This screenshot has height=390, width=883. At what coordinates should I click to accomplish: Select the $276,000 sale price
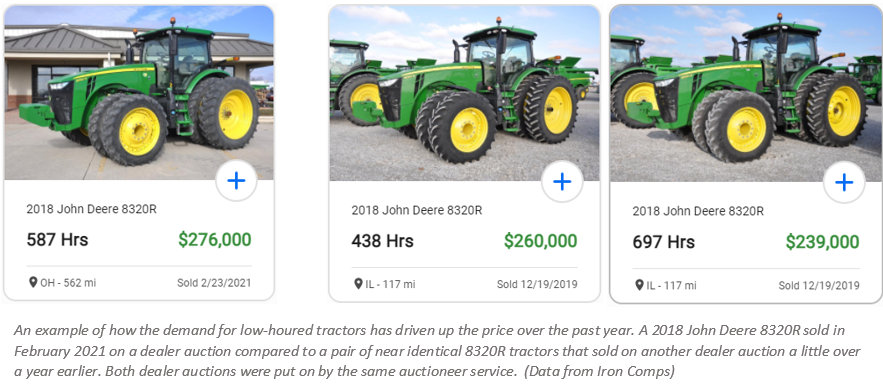tap(215, 240)
